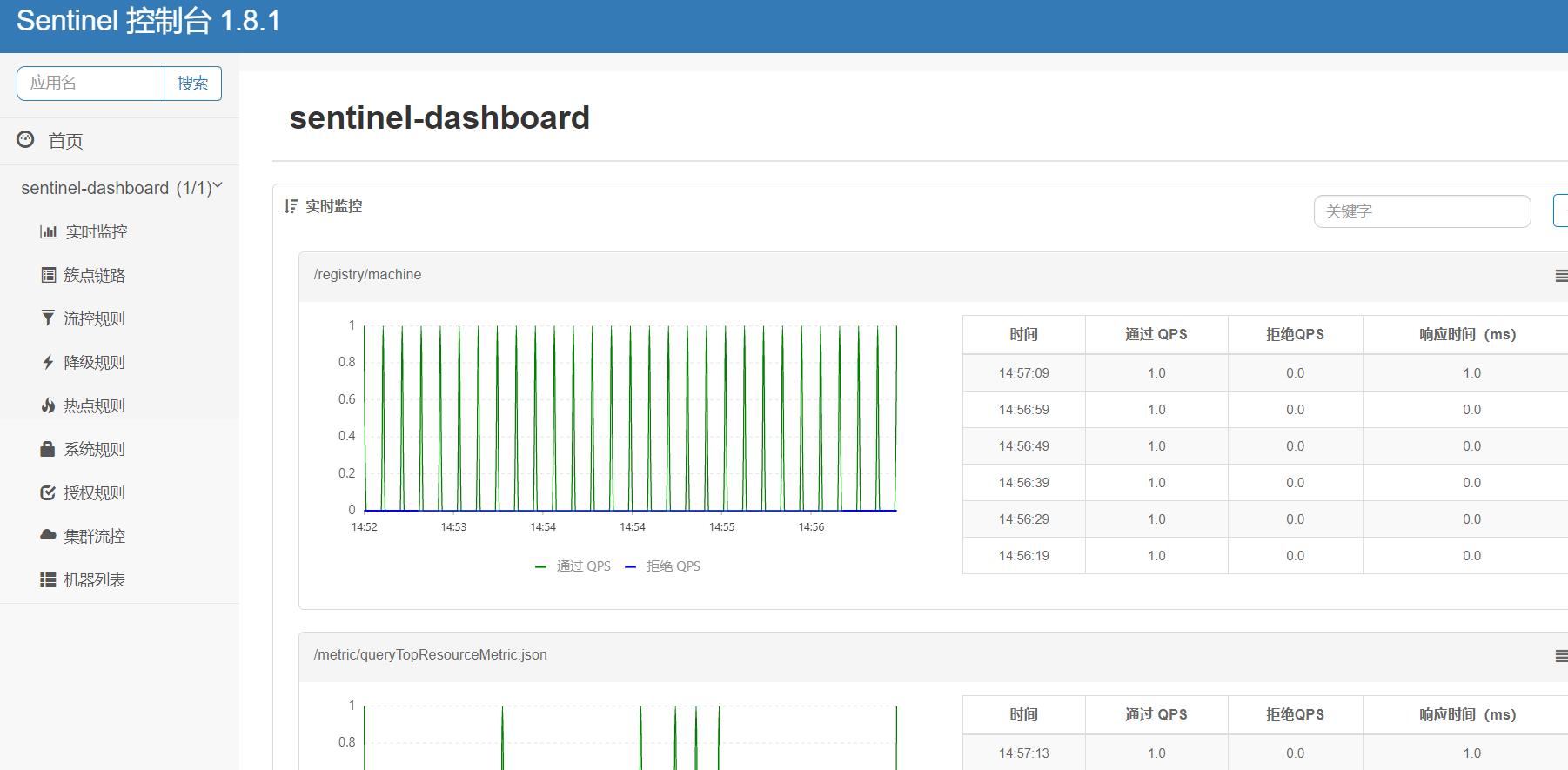Click the 14:56:39 time cell
The image size is (1568, 770).
click(1024, 482)
